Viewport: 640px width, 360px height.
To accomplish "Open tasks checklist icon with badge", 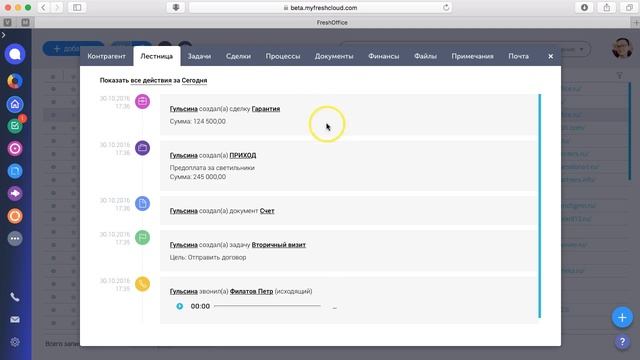I will point(15,126).
